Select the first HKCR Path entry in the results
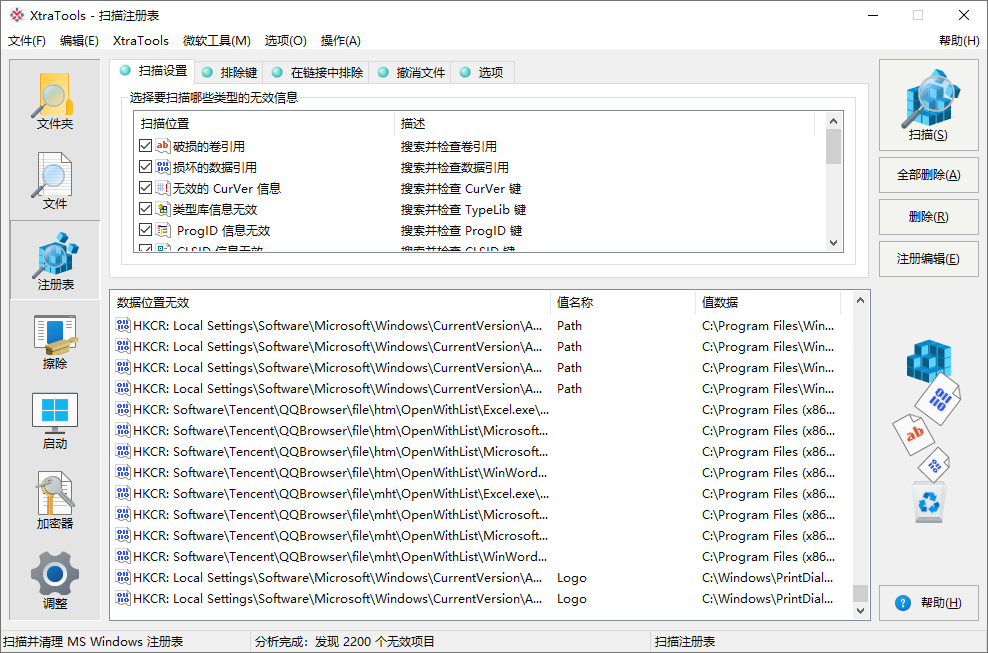This screenshot has width=988, height=653. pyautogui.click(x=300, y=324)
